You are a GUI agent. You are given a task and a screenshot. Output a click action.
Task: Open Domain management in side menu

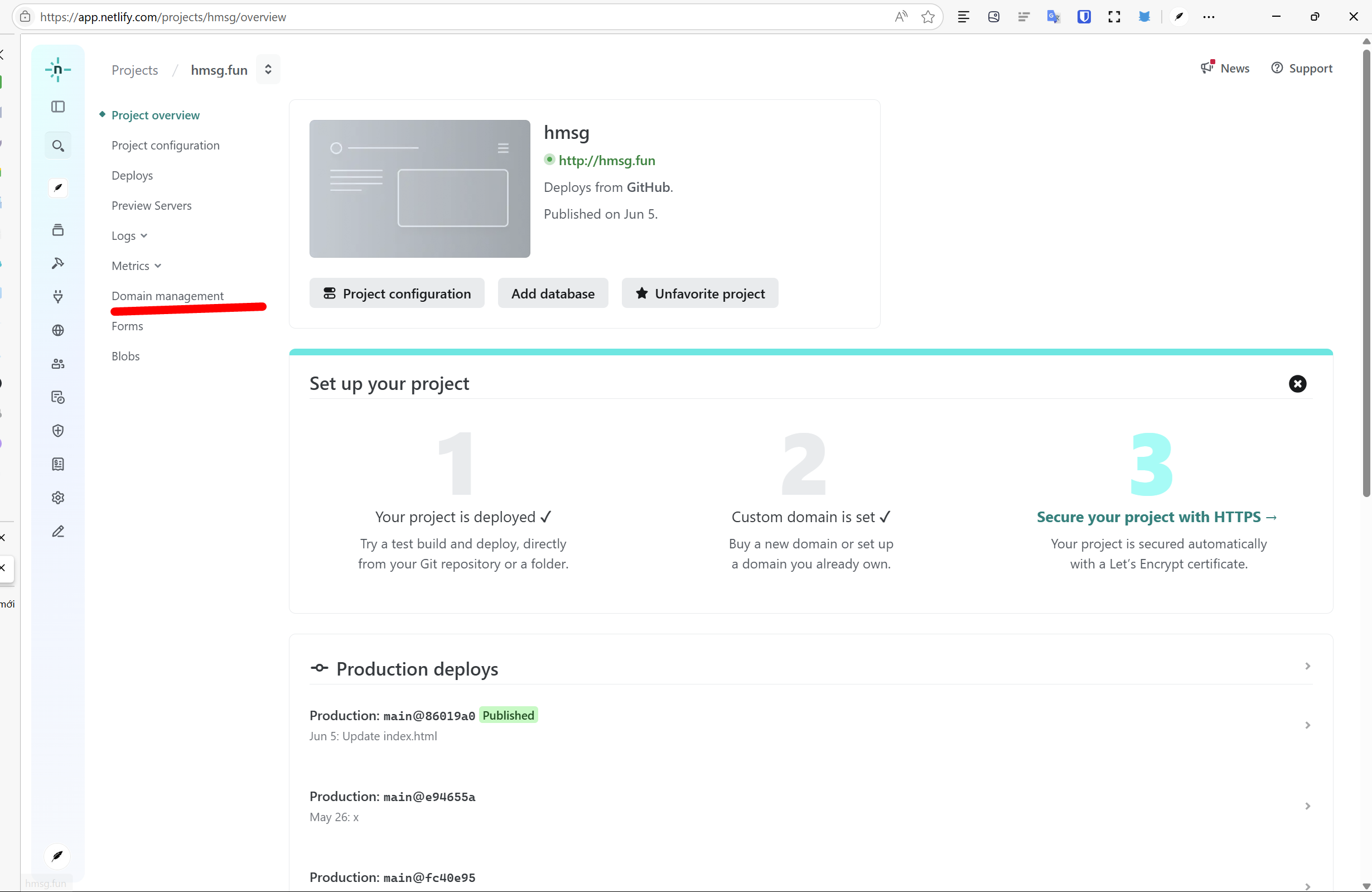click(x=167, y=296)
